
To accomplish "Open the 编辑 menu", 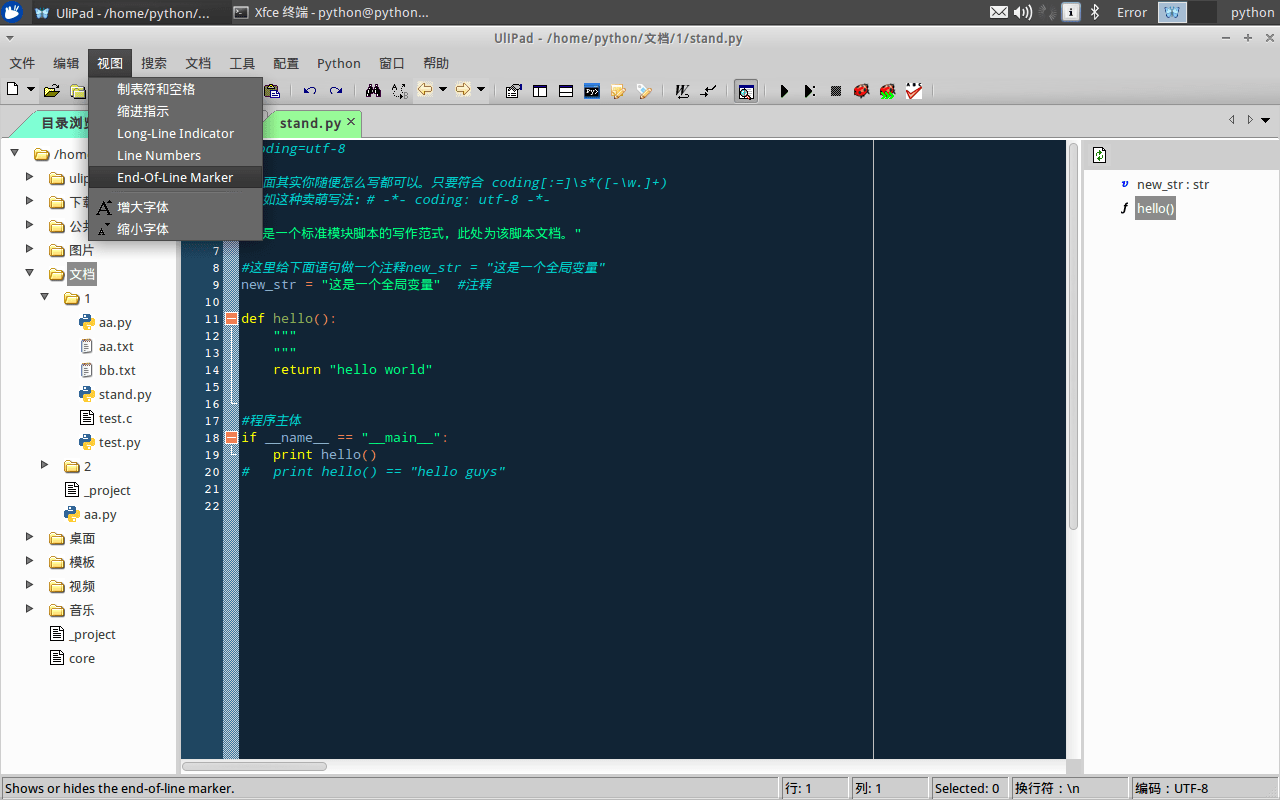I will click(66, 63).
